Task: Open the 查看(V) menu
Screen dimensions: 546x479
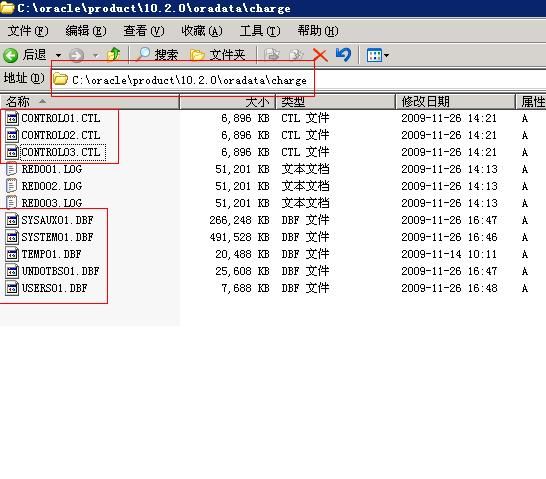Action: [x=143, y=31]
